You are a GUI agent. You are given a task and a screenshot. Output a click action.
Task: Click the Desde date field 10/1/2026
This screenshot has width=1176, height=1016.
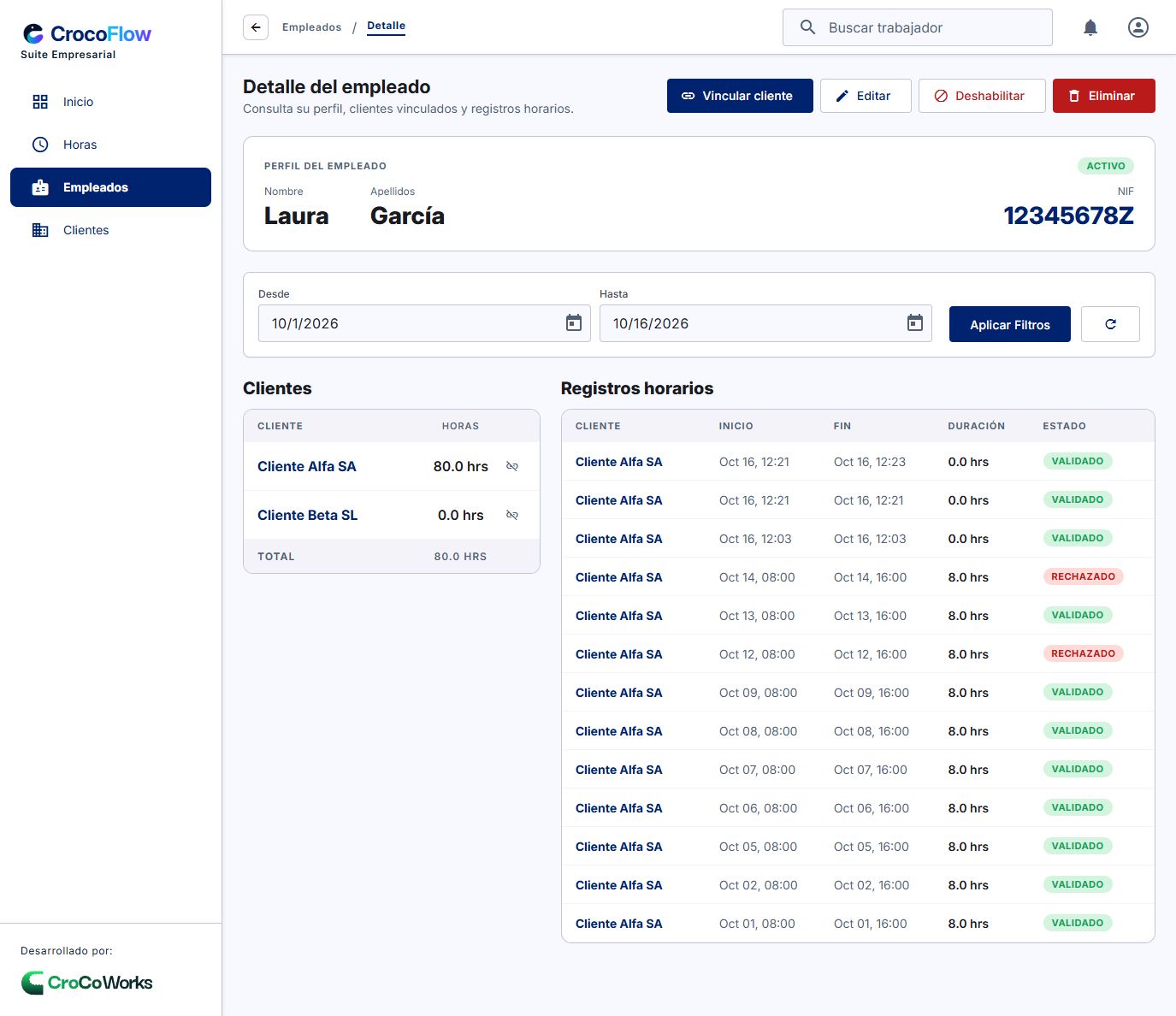[x=424, y=323]
